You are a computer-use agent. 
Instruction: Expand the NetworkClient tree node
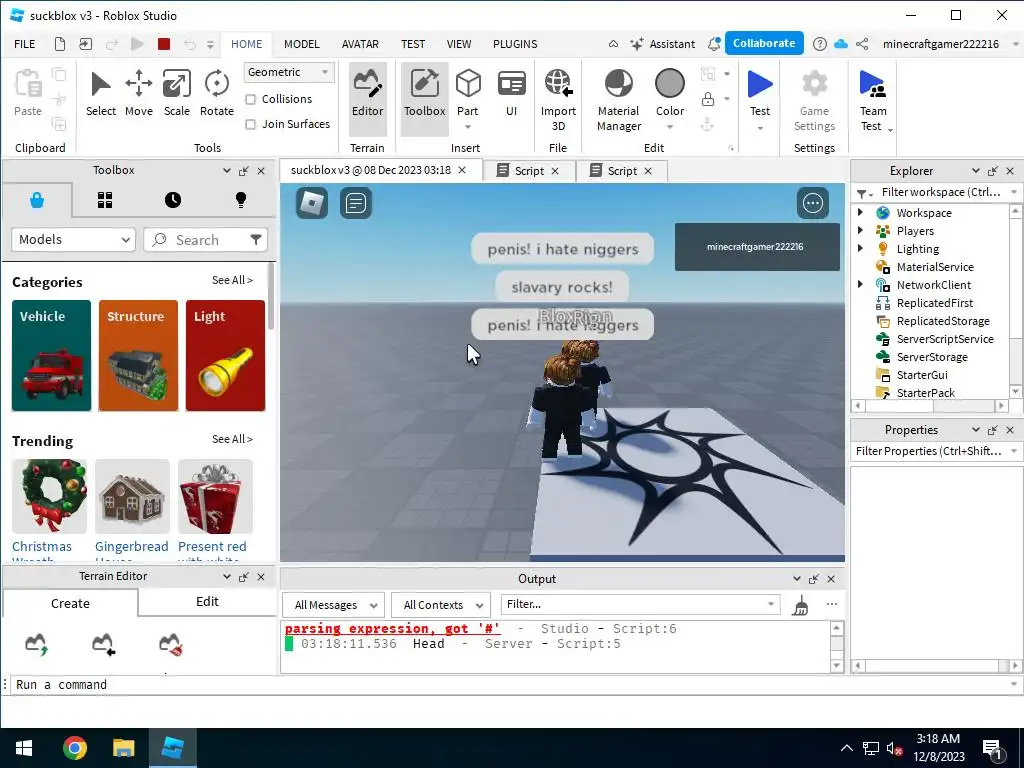[860, 284]
